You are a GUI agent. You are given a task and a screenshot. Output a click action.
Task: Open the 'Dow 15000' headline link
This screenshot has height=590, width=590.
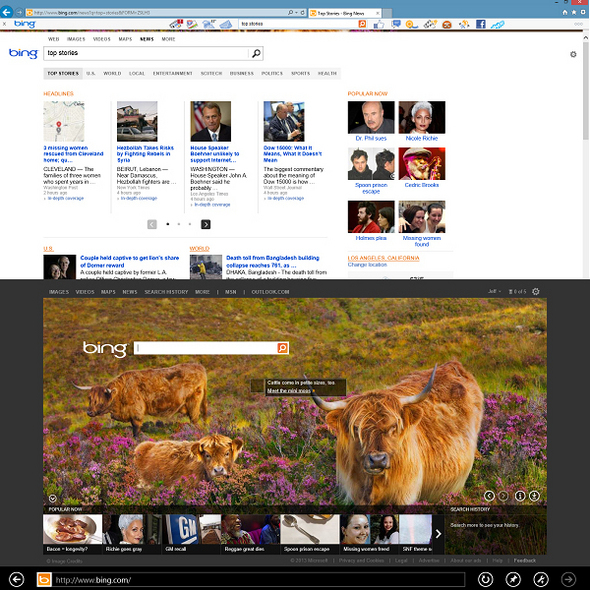292,154
